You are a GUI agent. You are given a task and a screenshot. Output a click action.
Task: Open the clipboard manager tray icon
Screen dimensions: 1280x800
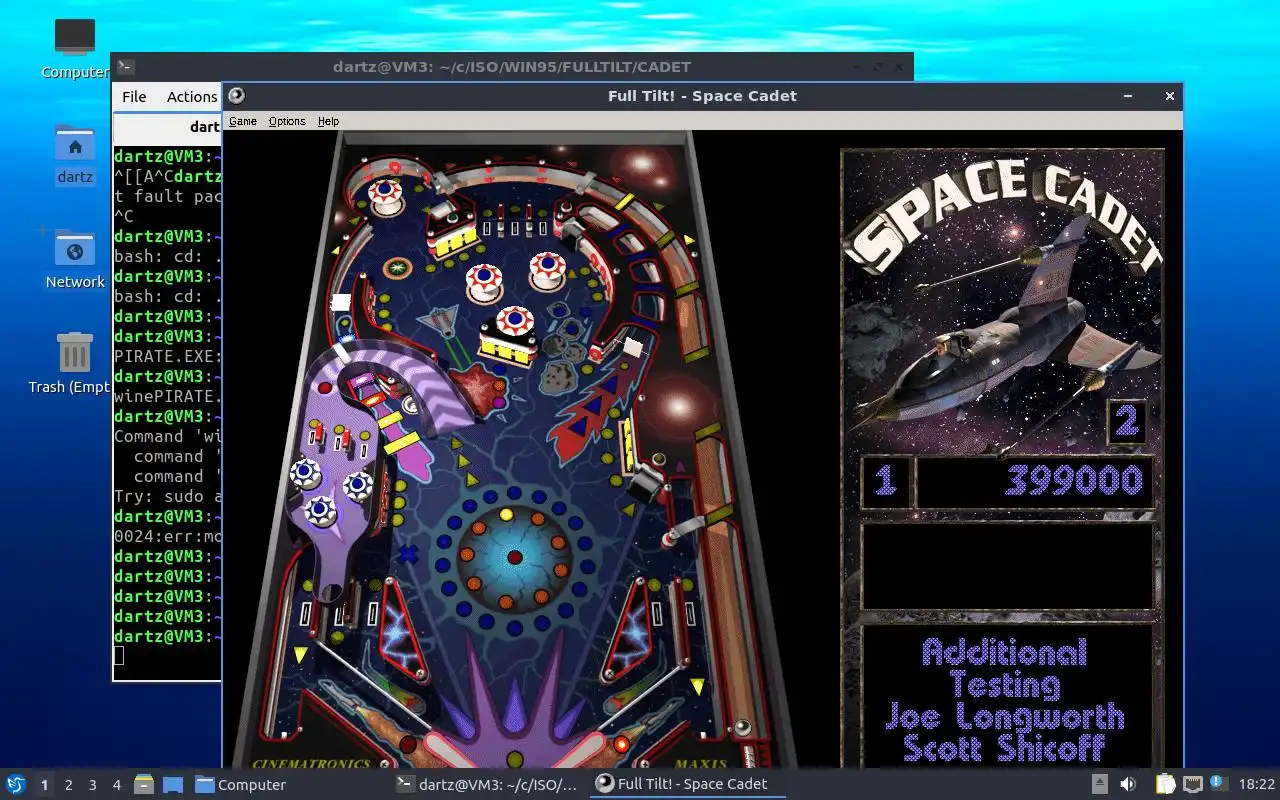tap(1165, 784)
